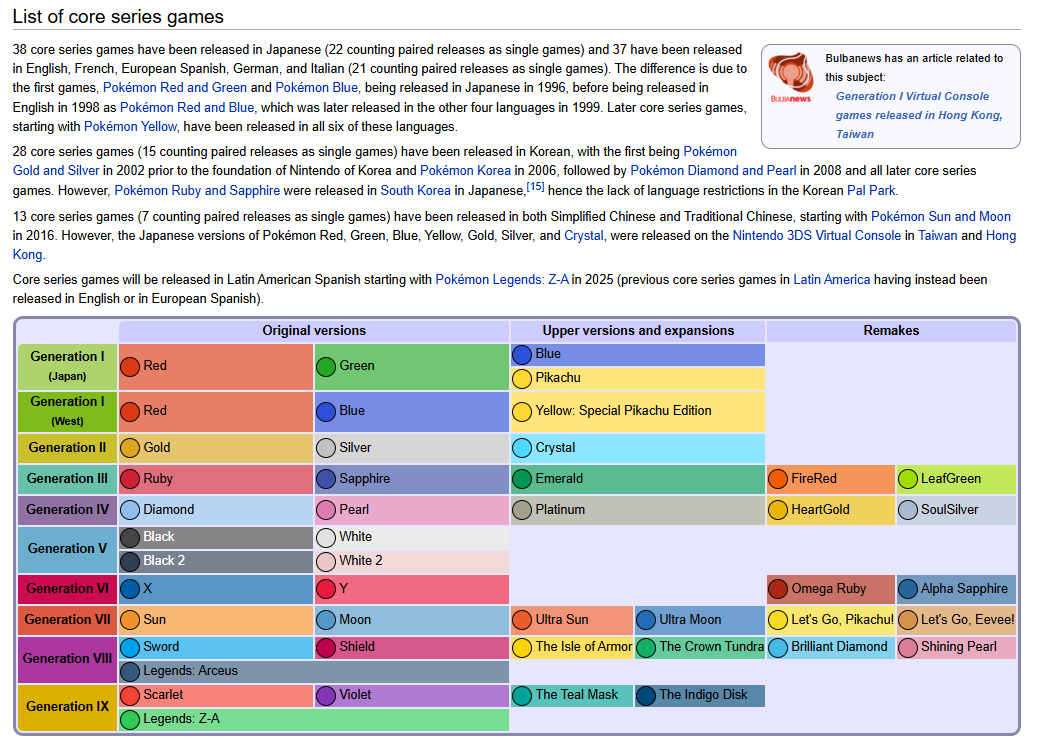1042x741 pixels.
Task: Click the Remakes column header
Action: click(891, 331)
